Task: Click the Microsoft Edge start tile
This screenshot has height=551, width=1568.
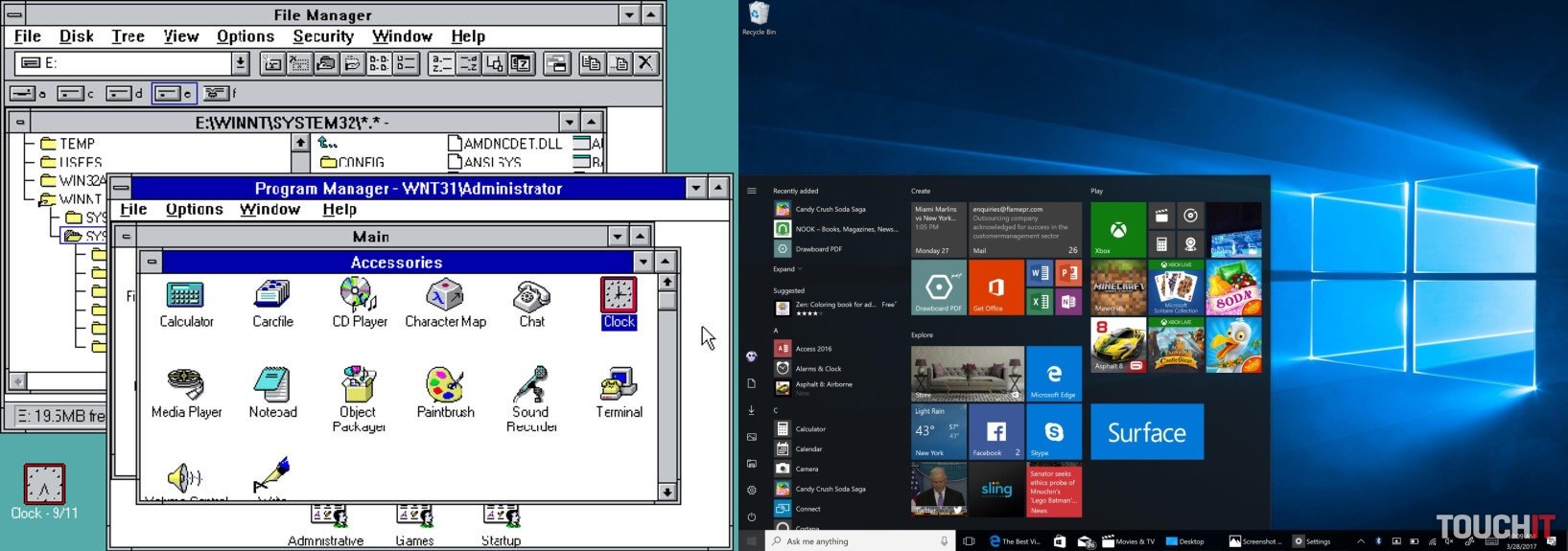Action: point(1053,374)
